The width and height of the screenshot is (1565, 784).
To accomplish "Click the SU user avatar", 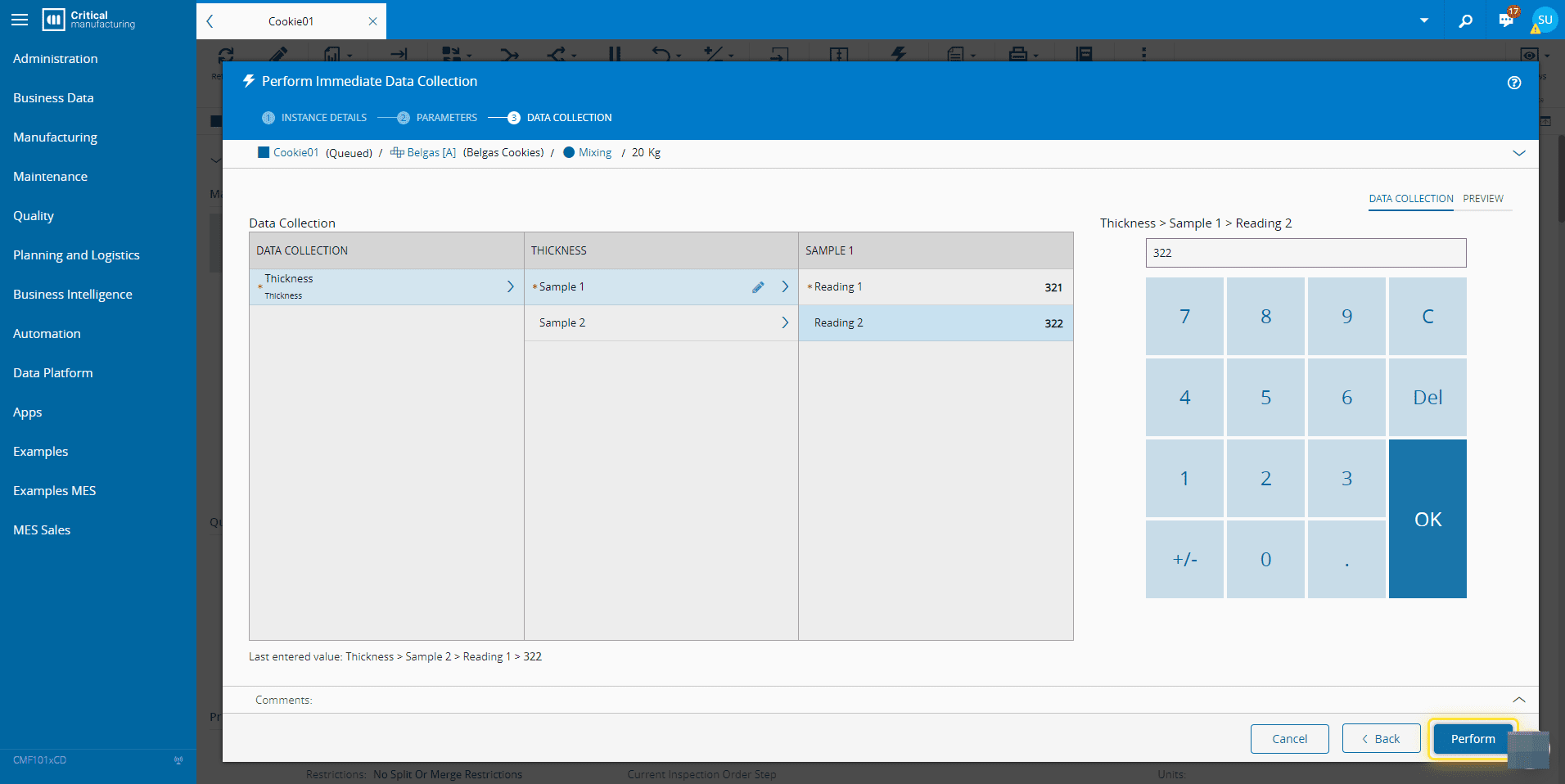I will [1545, 20].
